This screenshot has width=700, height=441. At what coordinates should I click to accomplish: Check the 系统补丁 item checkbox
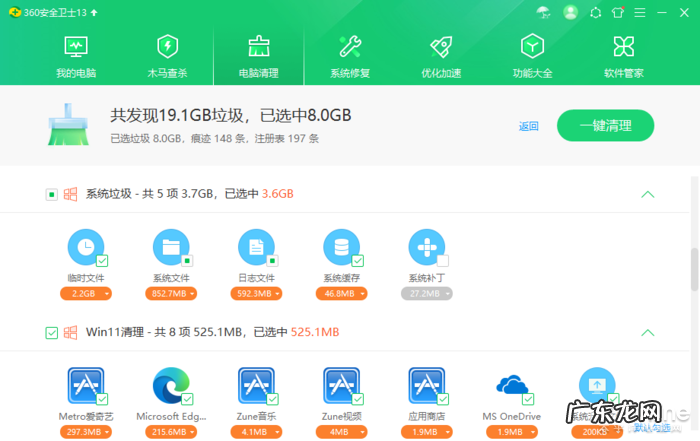pos(442,261)
